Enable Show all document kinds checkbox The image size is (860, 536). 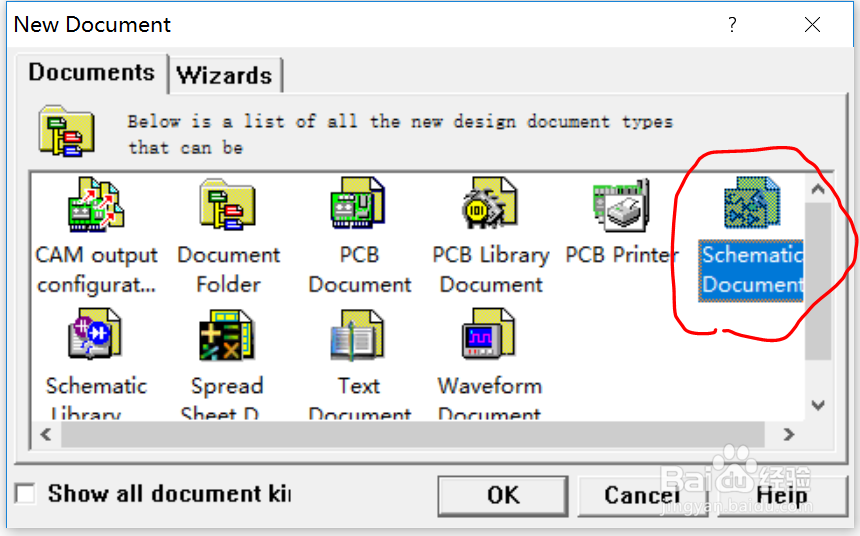coord(25,493)
